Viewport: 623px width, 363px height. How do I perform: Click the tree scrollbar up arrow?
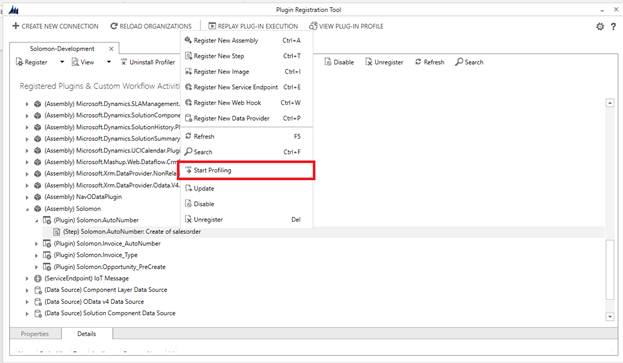[610, 103]
